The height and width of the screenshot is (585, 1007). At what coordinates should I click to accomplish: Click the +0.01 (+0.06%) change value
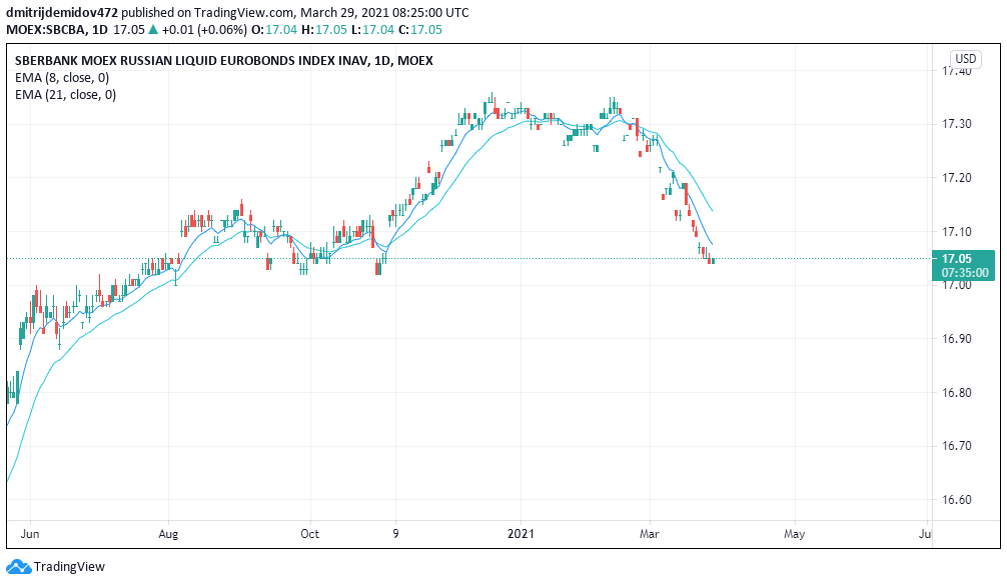(x=204, y=30)
